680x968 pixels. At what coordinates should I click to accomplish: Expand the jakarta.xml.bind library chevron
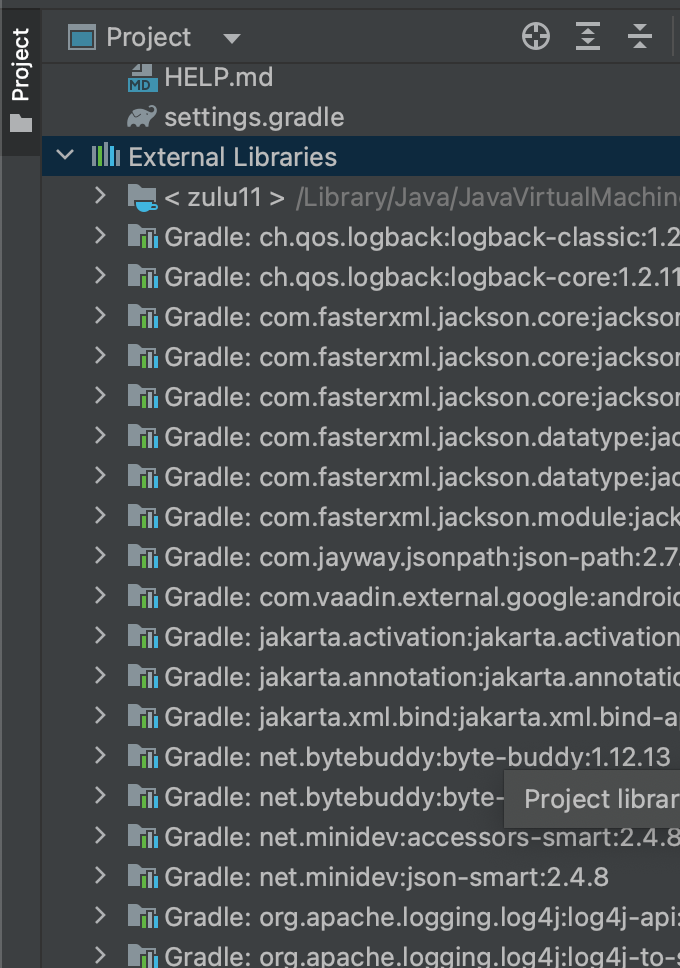coord(100,716)
